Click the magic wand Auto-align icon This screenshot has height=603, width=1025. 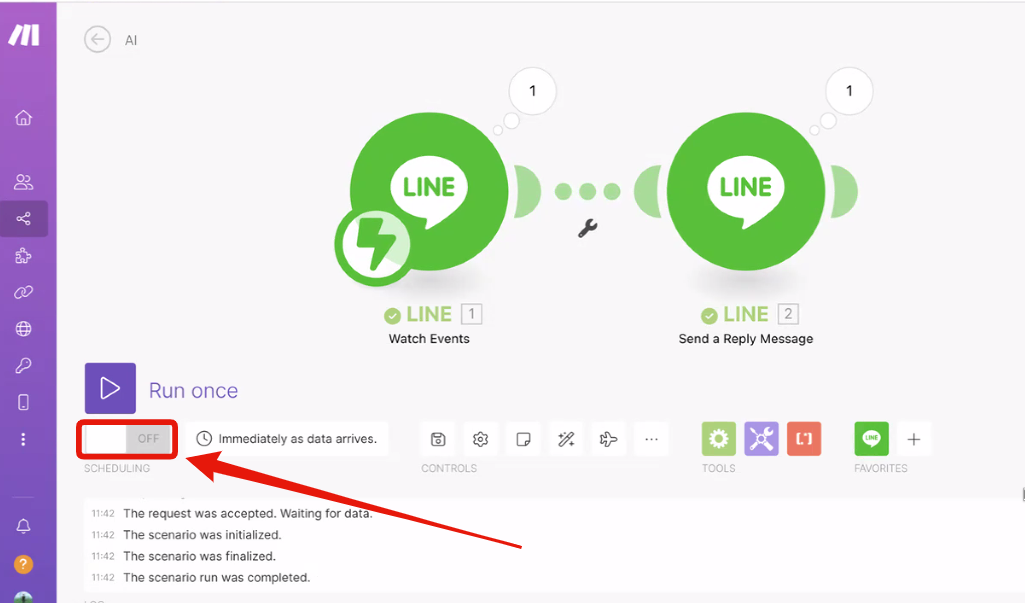(x=566, y=439)
